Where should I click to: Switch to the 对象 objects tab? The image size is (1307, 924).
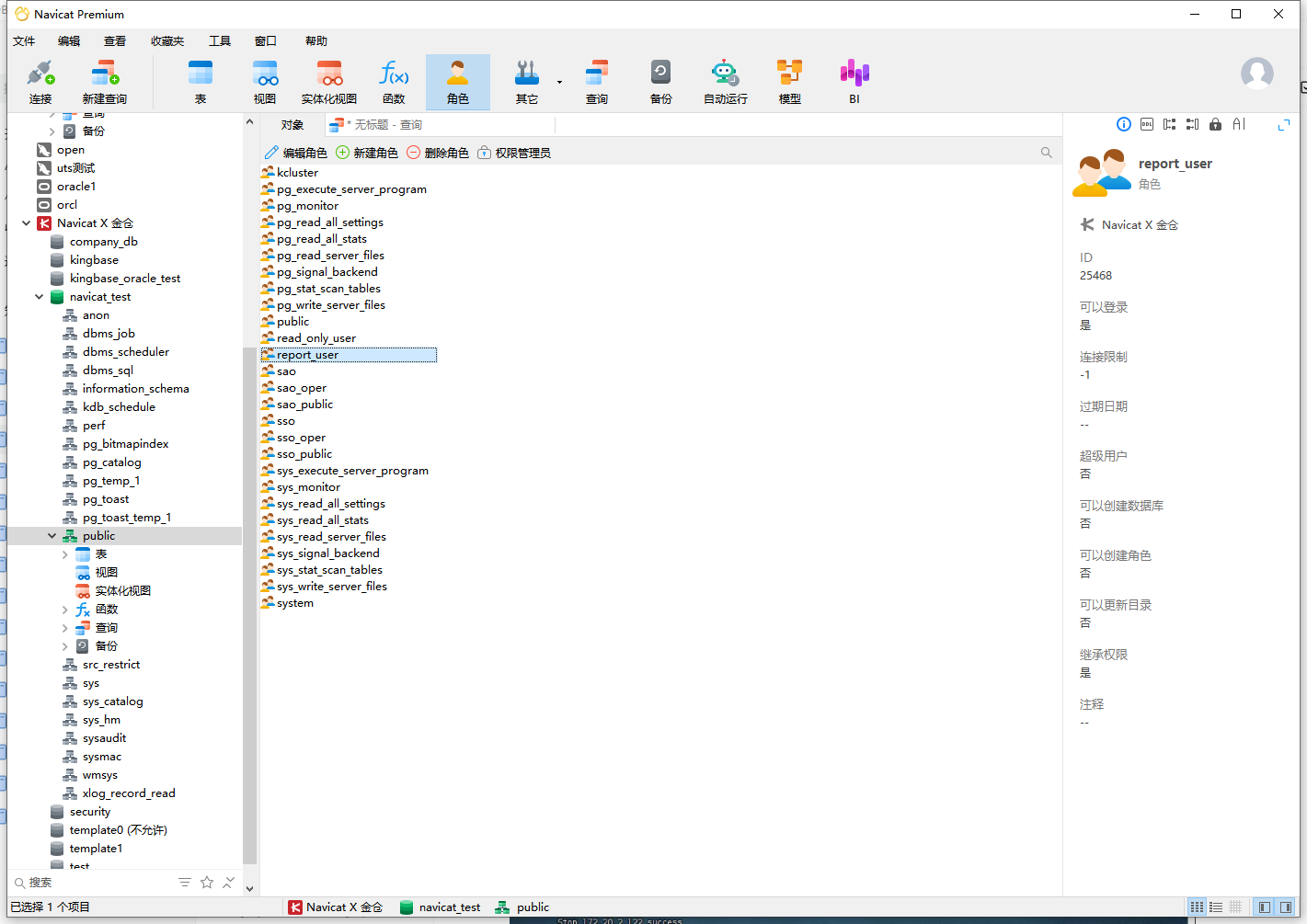point(292,125)
